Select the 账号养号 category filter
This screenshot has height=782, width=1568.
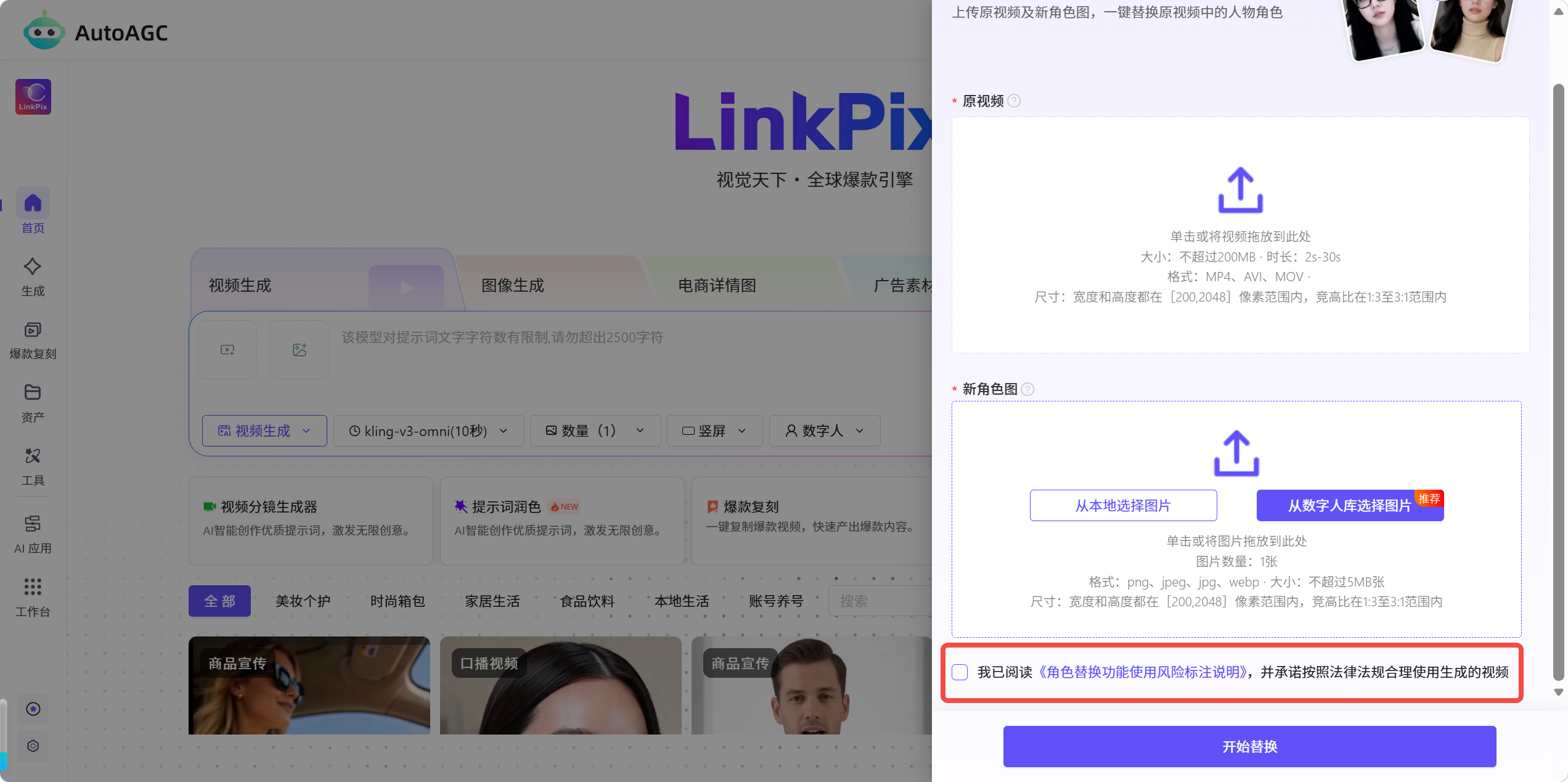pos(777,601)
